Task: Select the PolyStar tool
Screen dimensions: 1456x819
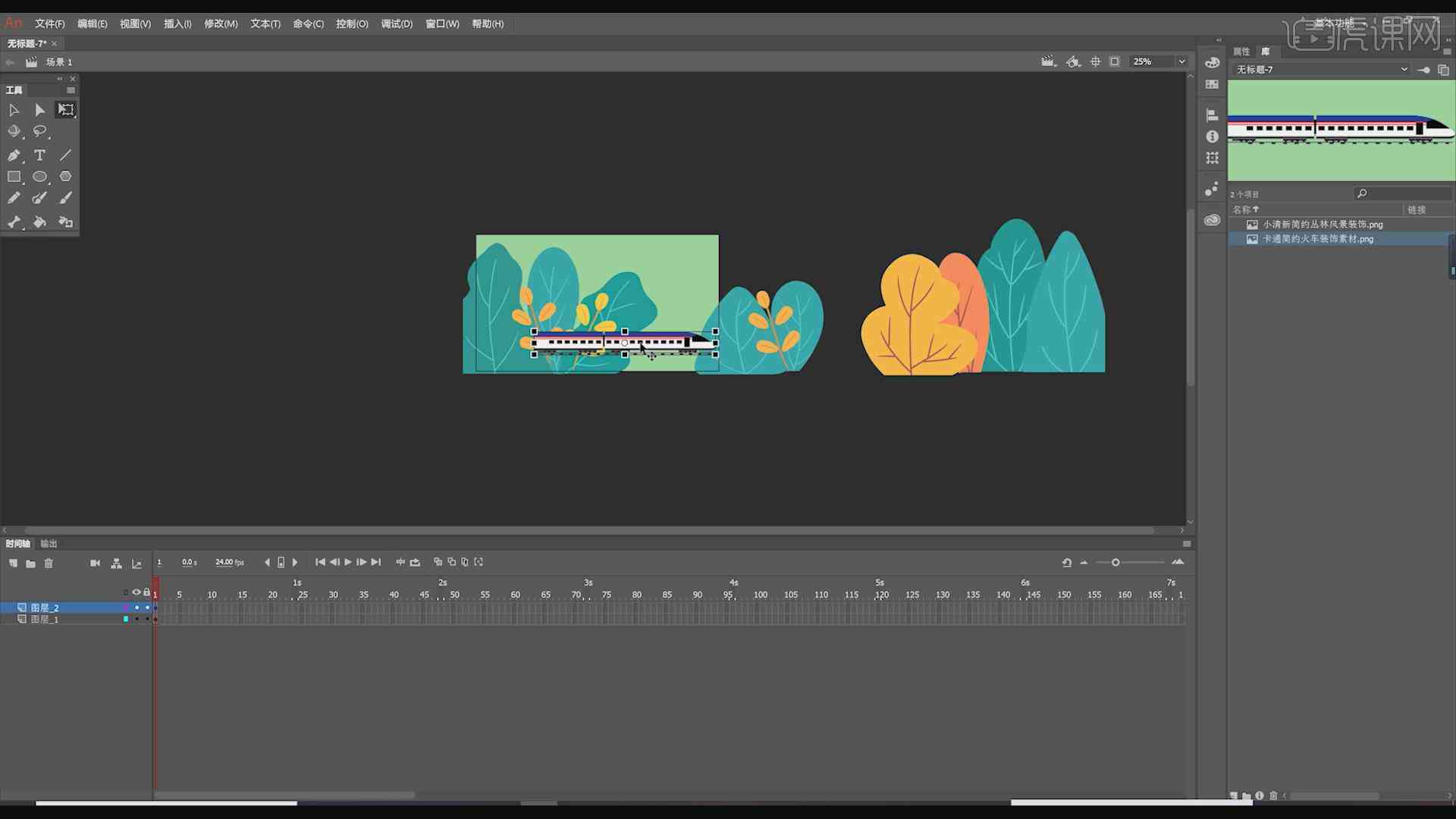Action: tap(66, 177)
